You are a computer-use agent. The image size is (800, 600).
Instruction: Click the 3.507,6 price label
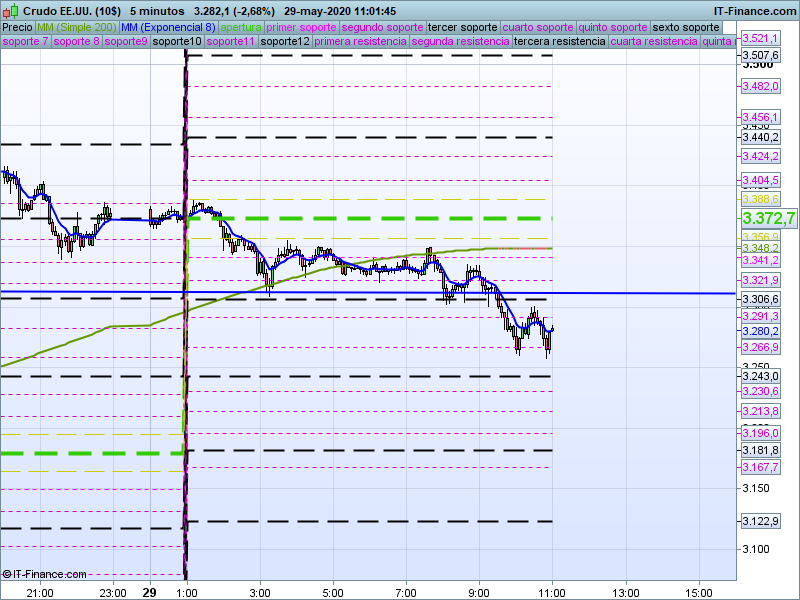[760, 55]
